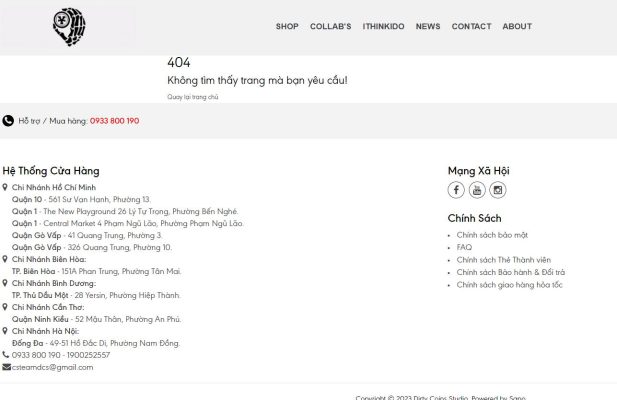Click the map pin icon next to Chi Nhánh Hà Nội
This screenshot has width=617, height=400.
tap(5, 331)
